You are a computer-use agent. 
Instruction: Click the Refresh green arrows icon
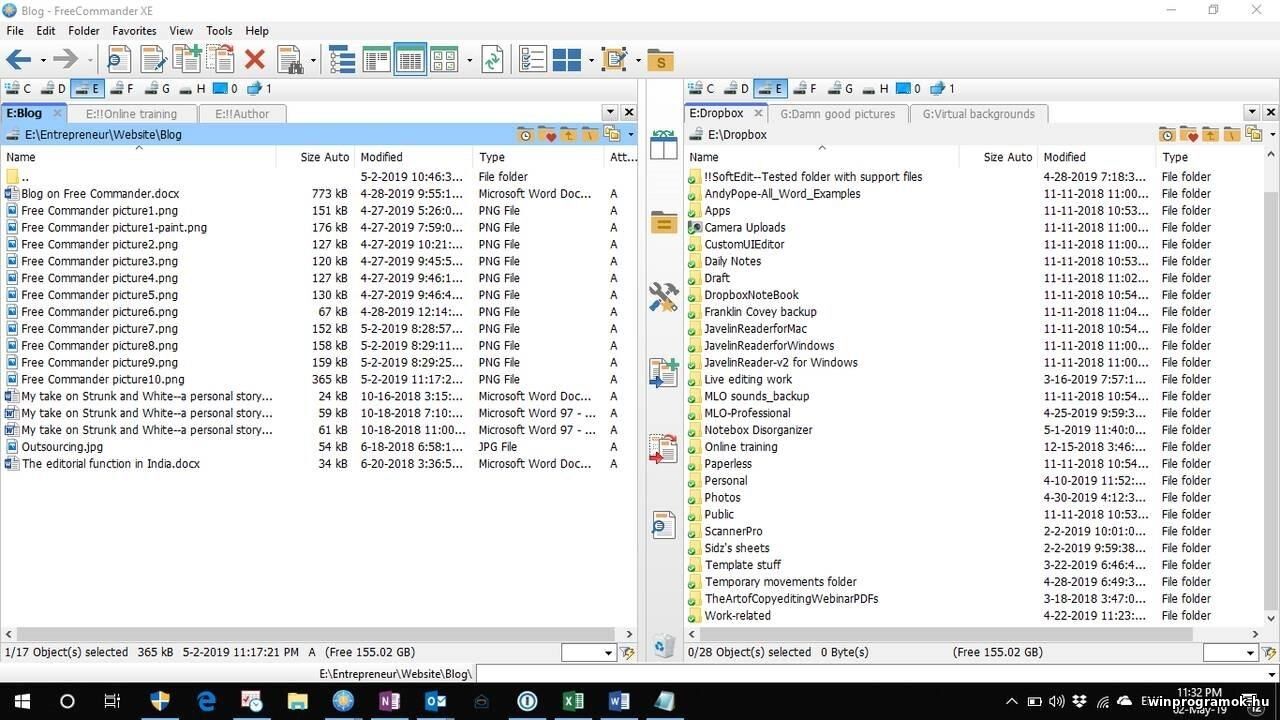click(492, 60)
